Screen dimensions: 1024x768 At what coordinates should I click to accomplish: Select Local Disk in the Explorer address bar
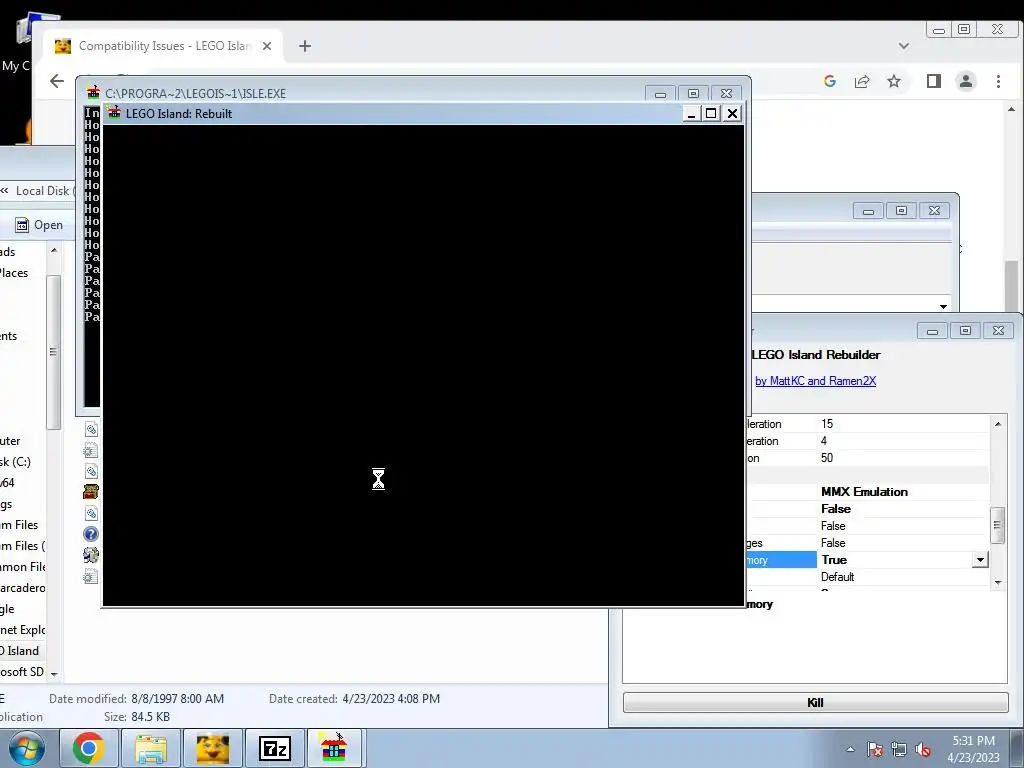[42, 191]
